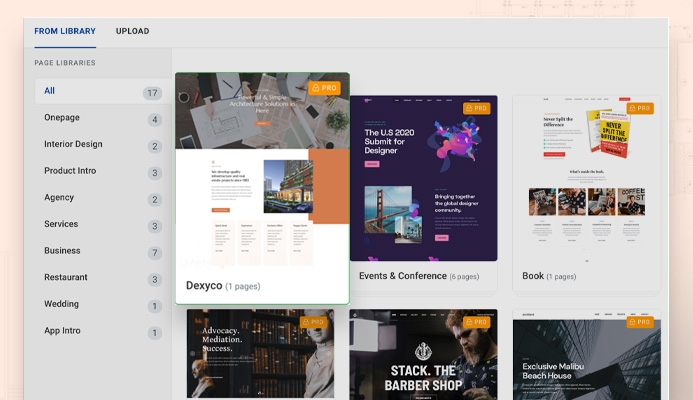The width and height of the screenshot is (693, 400).
Task: Click the count badge 17 beside All
Action: pyautogui.click(x=152, y=93)
